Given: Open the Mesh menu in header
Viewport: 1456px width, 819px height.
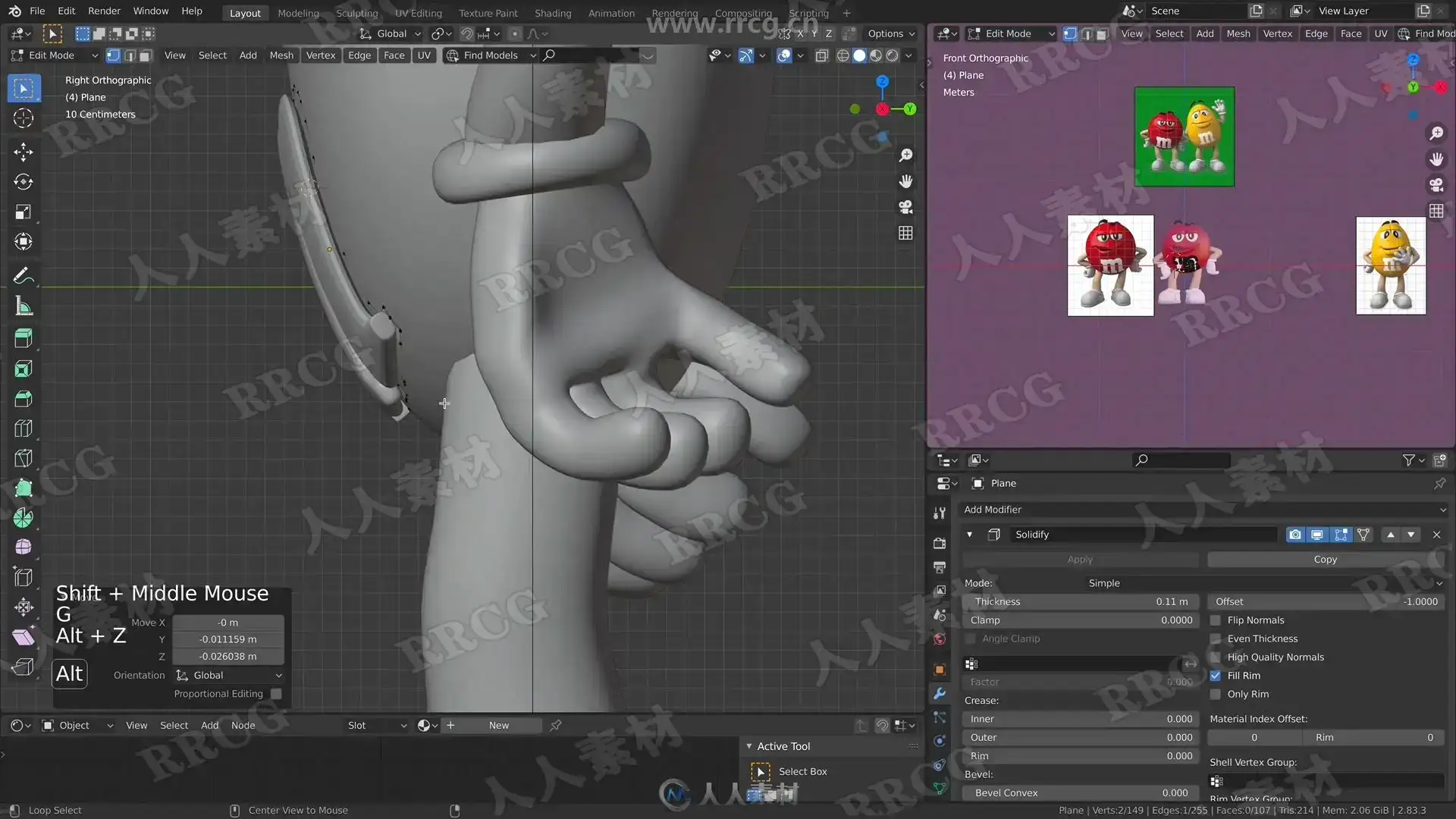Looking at the screenshot, I should (281, 55).
